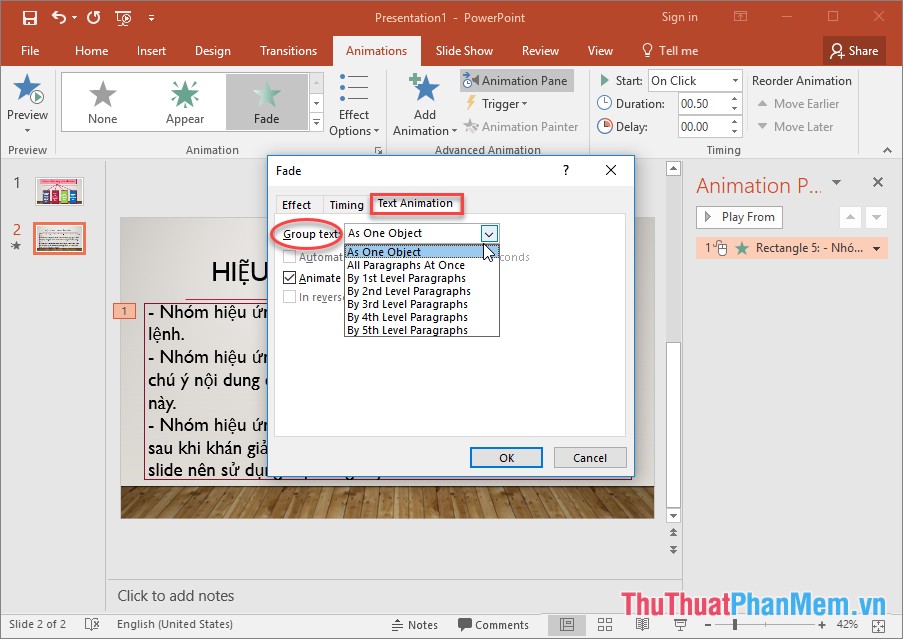
Task: Switch to the Timing tab
Action: tap(346, 204)
